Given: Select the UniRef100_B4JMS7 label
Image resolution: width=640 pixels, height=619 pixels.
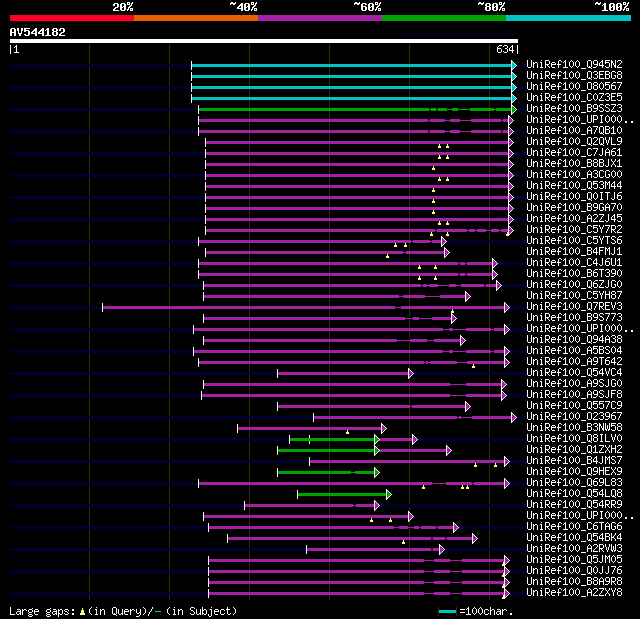Looking at the screenshot, I should click(x=574, y=461).
